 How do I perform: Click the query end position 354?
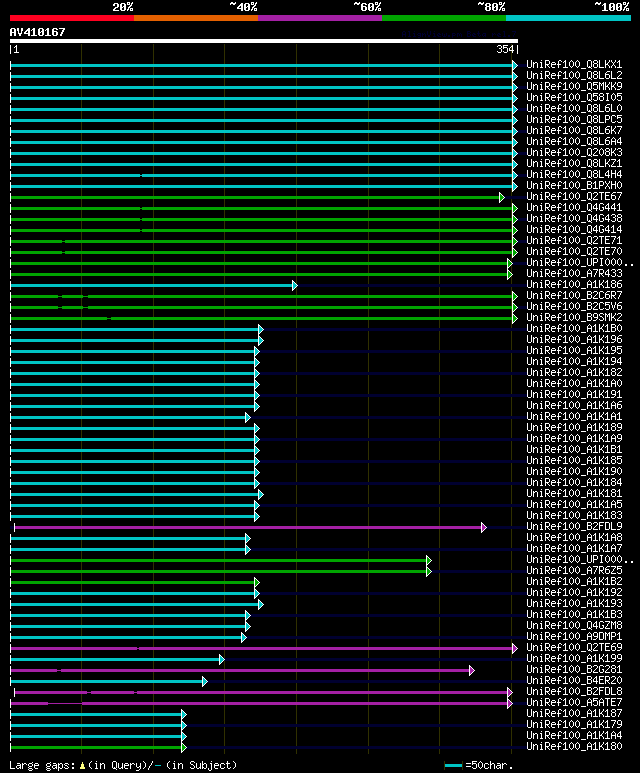click(505, 49)
